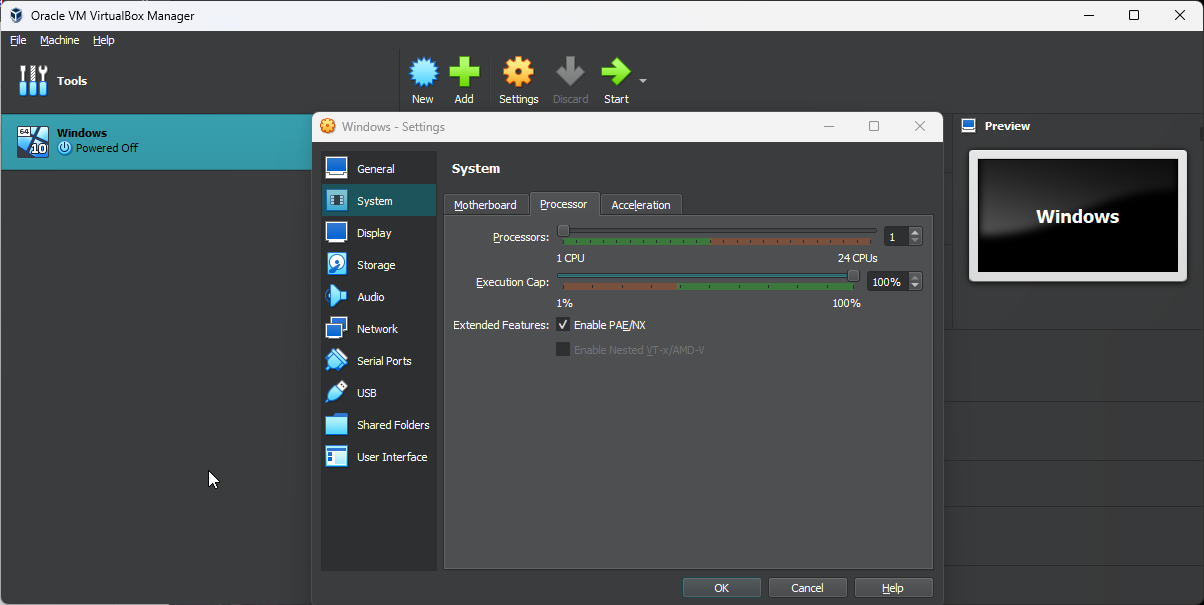
Task: Click the Enable Nested VT-x/AMD-V checkbox
Action: tap(563, 349)
